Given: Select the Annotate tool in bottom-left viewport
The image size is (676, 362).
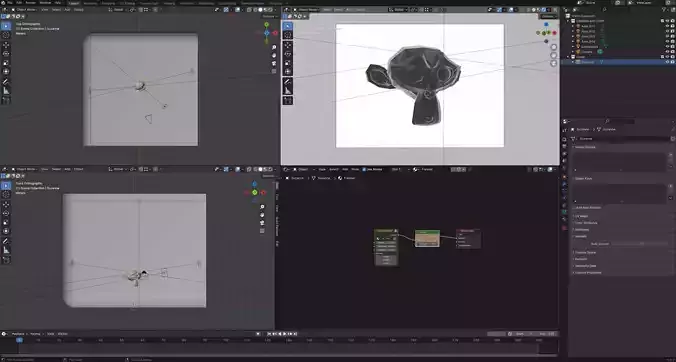Looking at the screenshot, I should pos(6,240).
